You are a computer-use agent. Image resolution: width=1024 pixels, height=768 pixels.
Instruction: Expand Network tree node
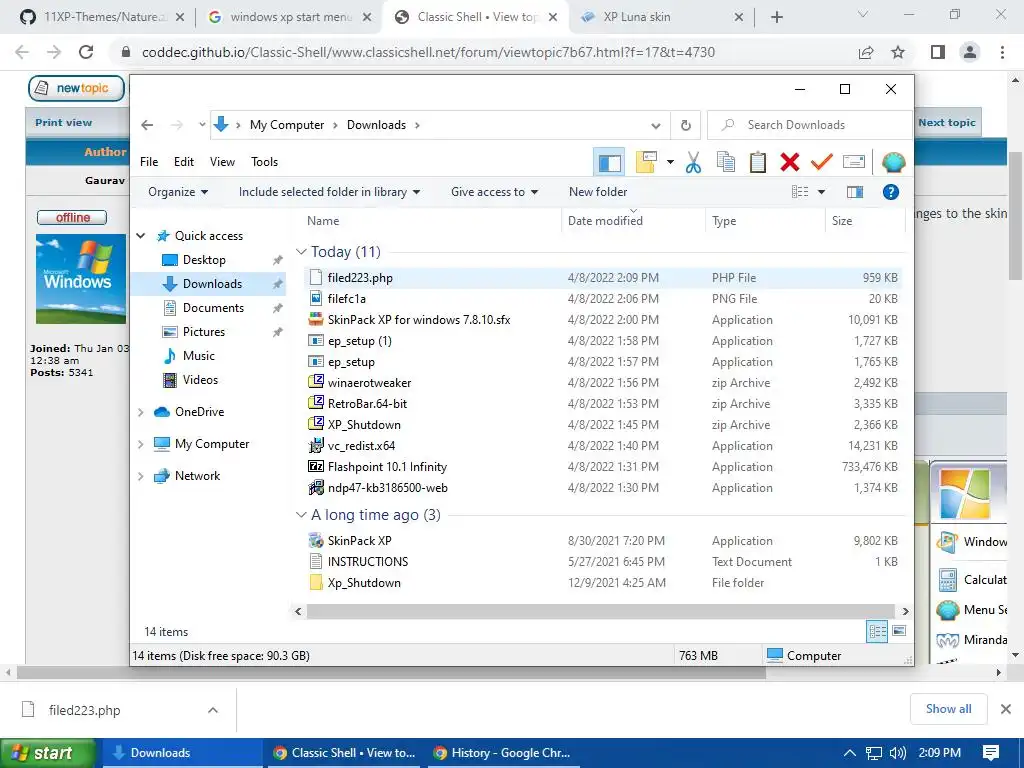click(140, 476)
